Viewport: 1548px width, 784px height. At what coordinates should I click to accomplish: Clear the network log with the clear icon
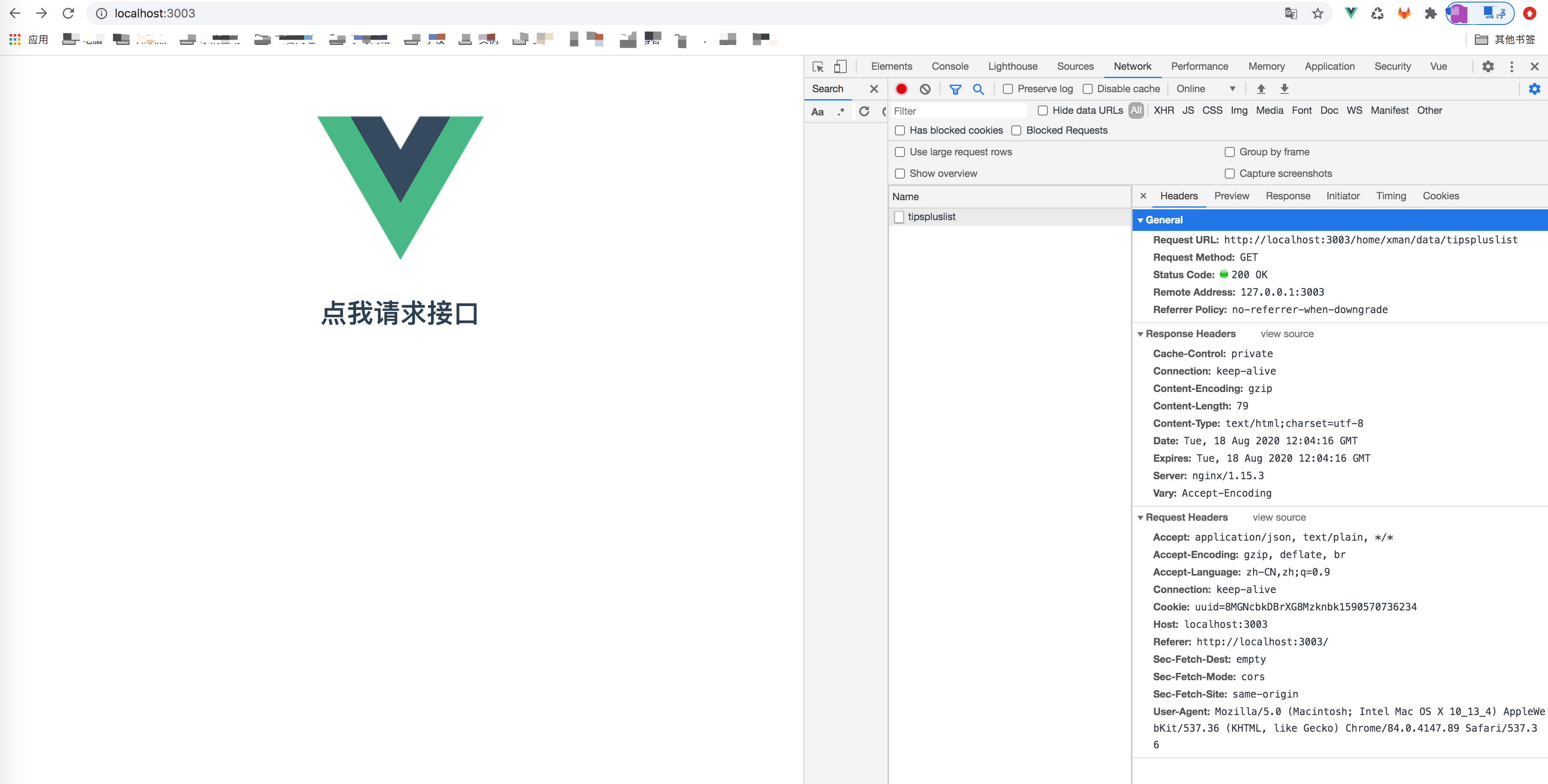tap(925, 89)
